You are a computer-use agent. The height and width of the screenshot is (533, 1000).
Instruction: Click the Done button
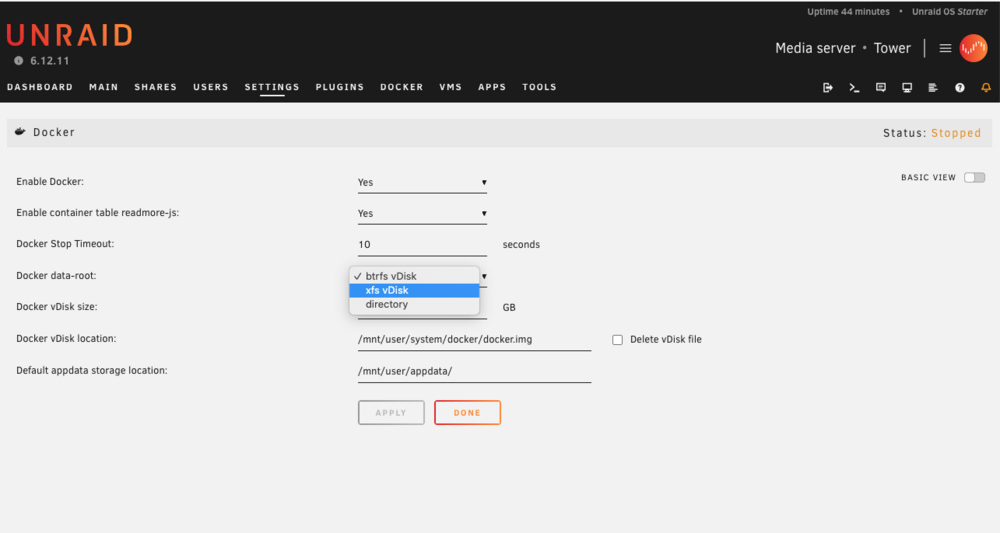pos(467,413)
